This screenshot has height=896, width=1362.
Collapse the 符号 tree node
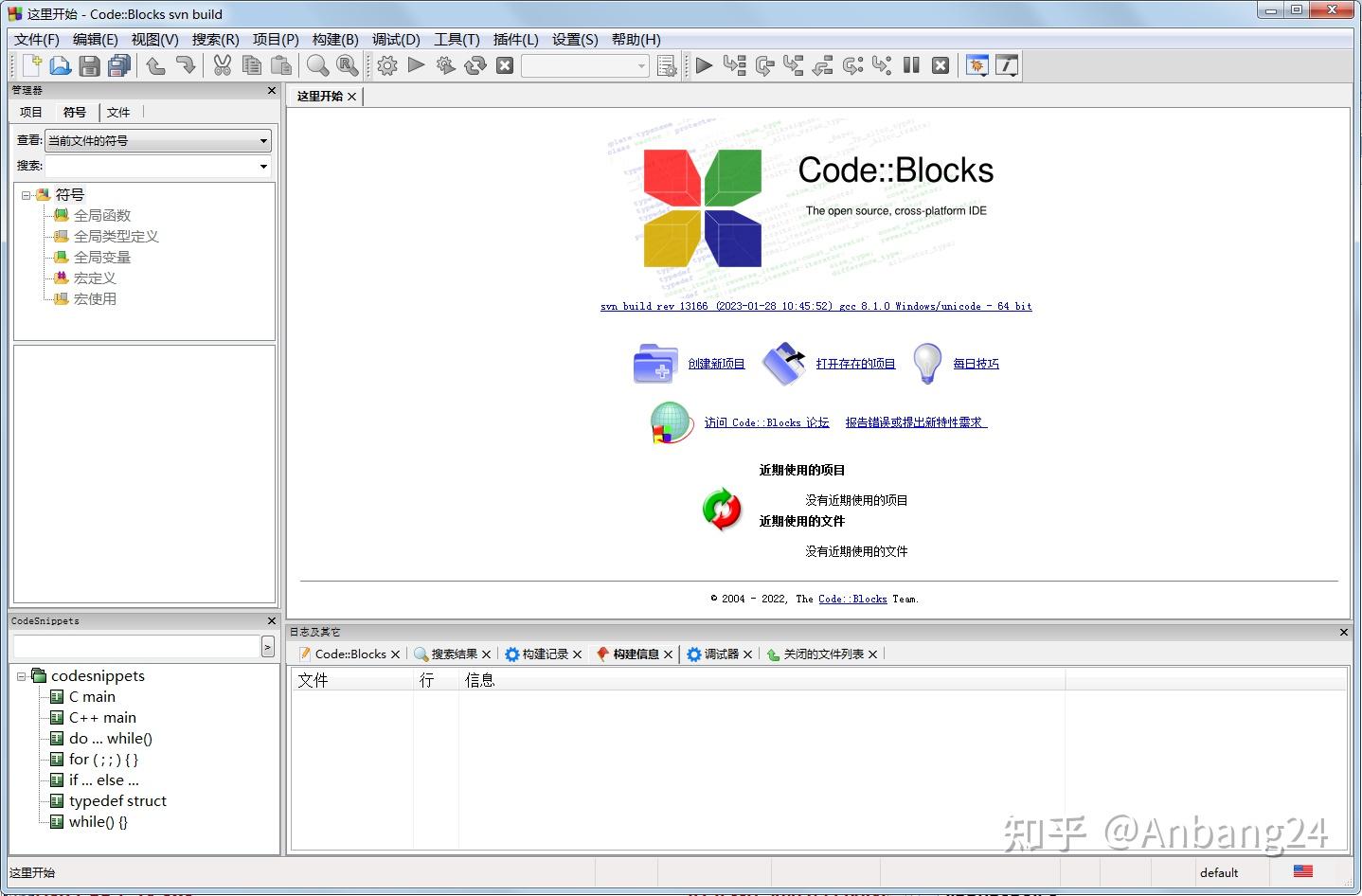coord(24,194)
